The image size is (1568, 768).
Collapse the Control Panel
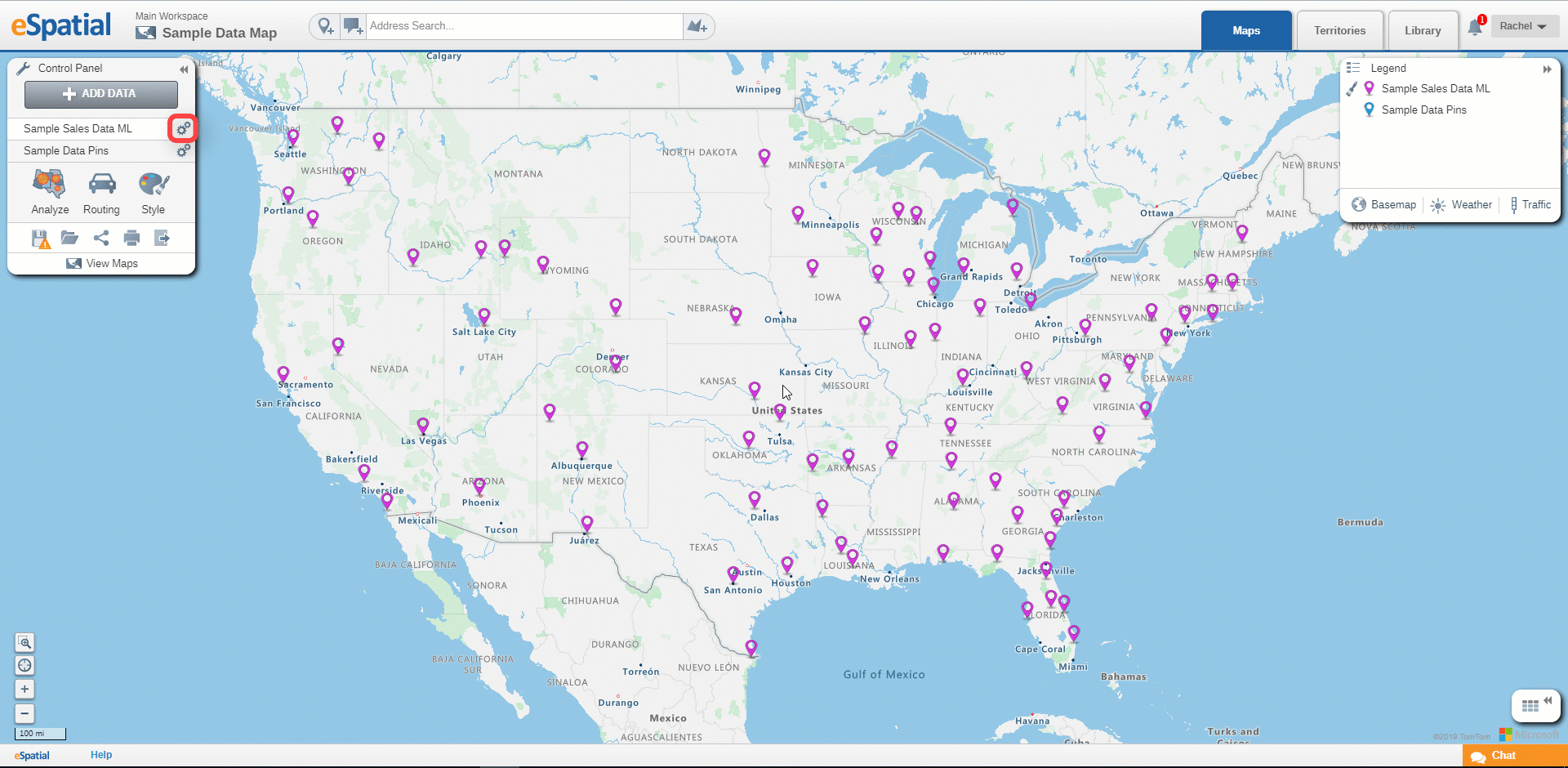click(184, 69)
